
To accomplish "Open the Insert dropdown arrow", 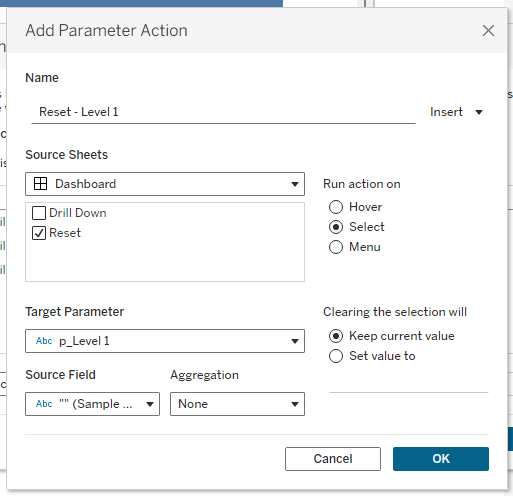I will pyautogui.click(x=479, y=112).
